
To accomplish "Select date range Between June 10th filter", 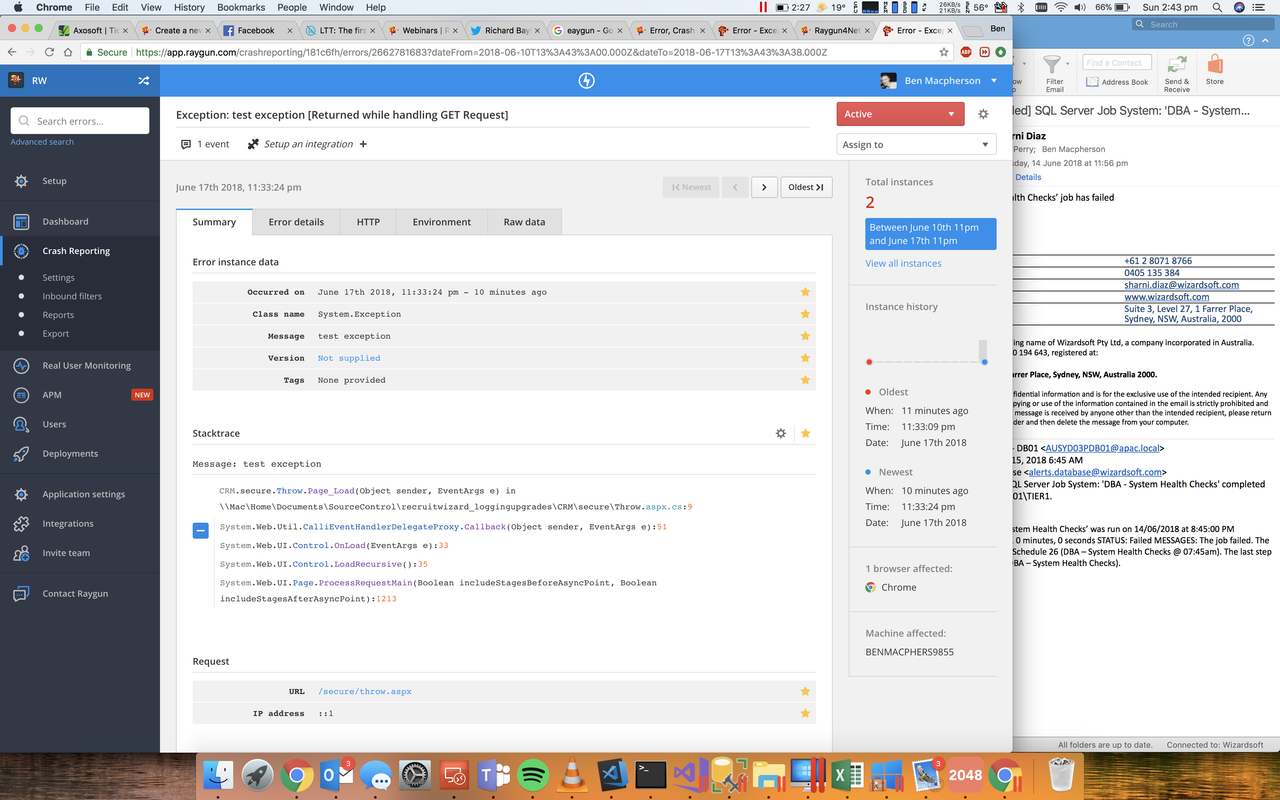I will pyautogui.click(x=930, y=234).
